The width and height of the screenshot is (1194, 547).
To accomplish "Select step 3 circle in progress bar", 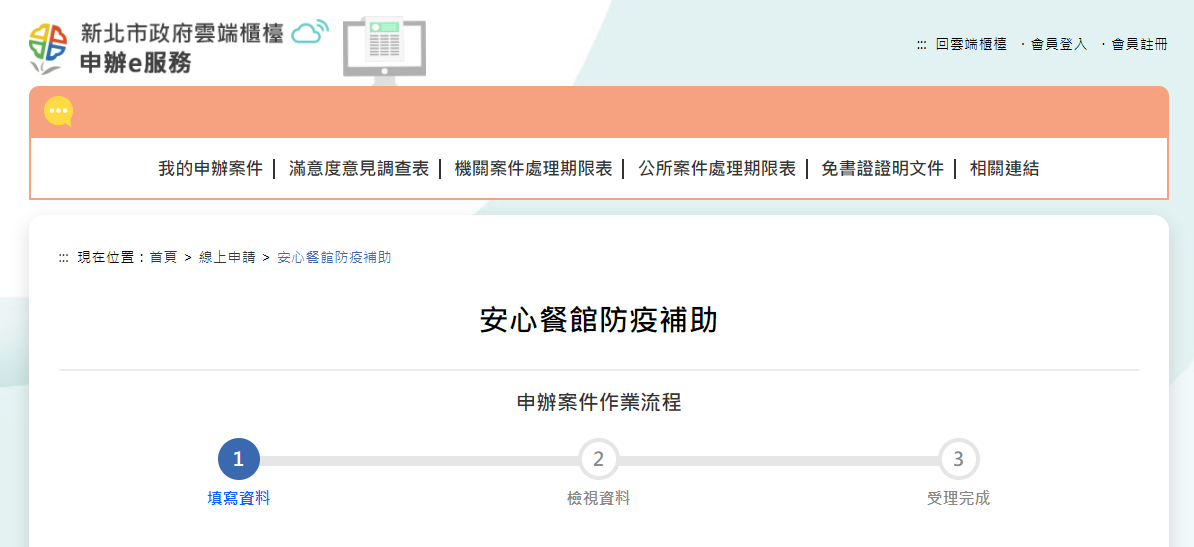I will pyautogui.click(x=959, y=459).
